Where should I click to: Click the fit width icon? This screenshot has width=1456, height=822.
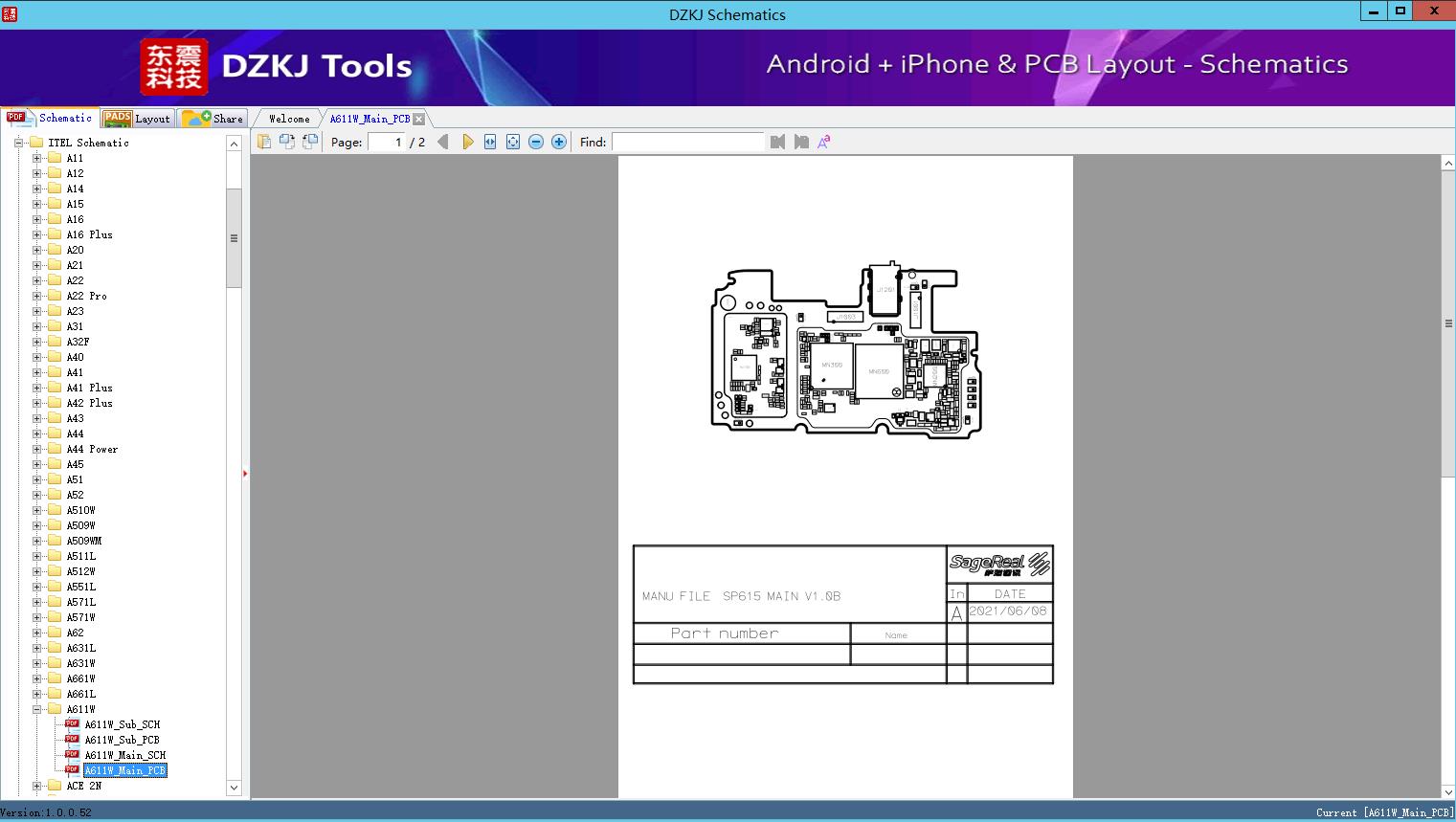click(490, 142)
